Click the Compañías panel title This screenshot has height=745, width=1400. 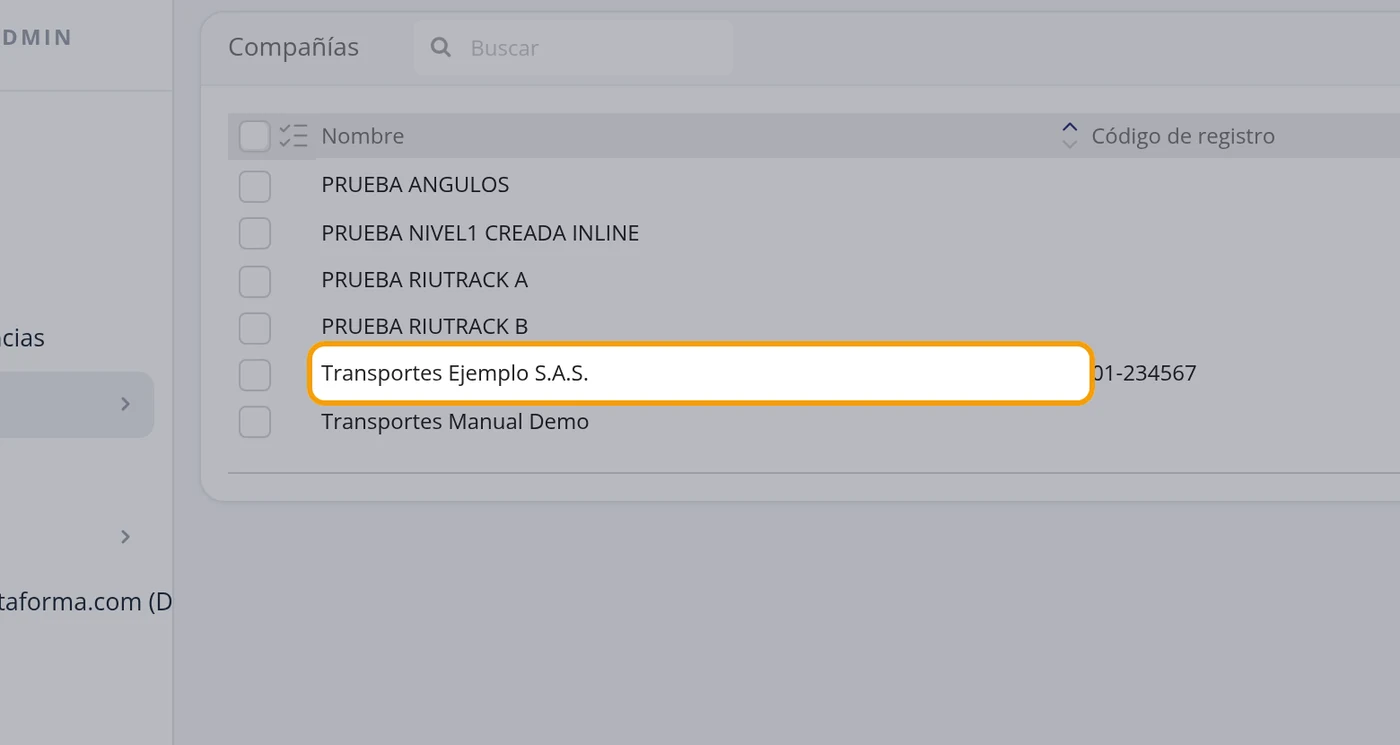(293, 48)
